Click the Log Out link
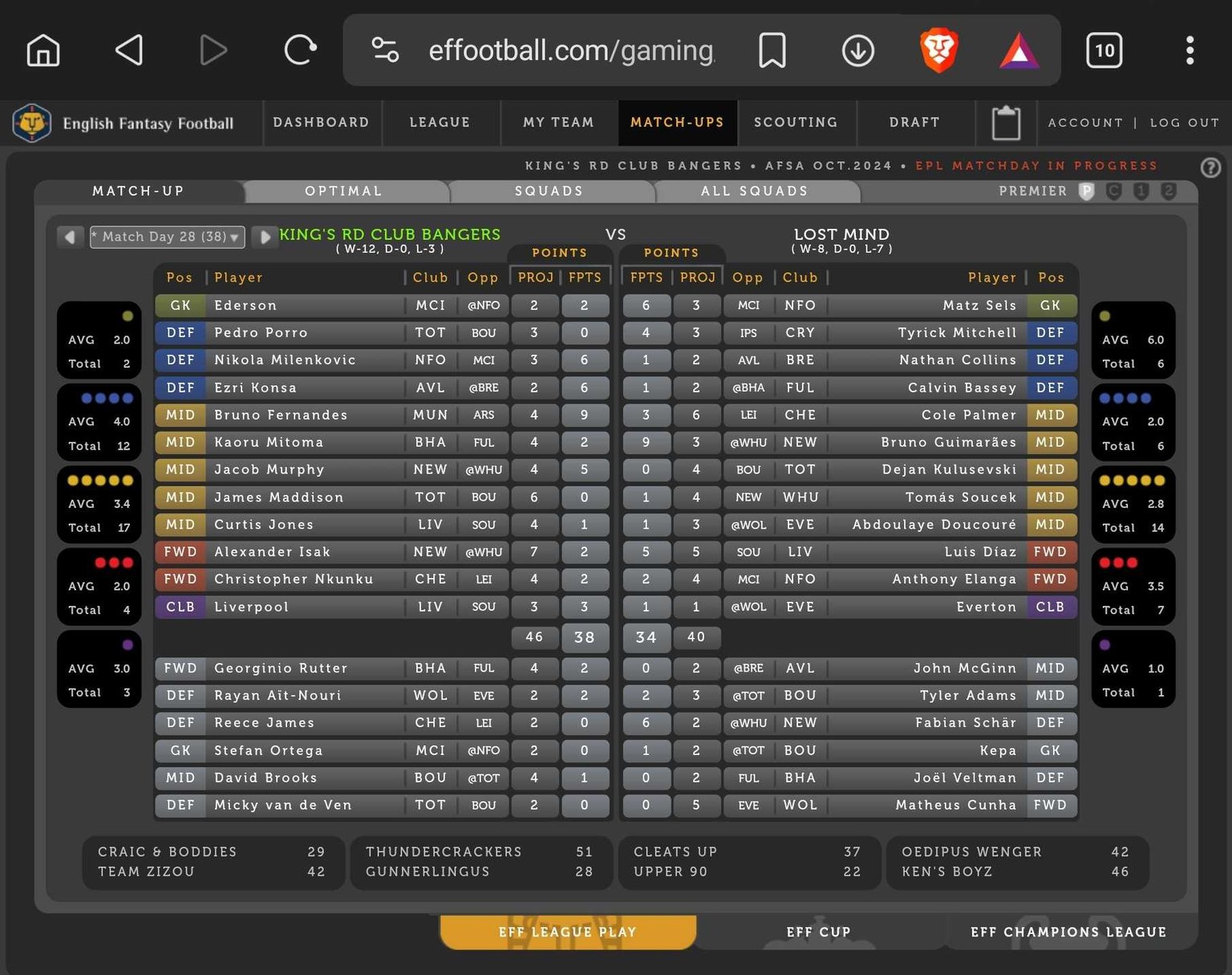This screenshot has width=1232, height=975. (x=1185, y=123)
